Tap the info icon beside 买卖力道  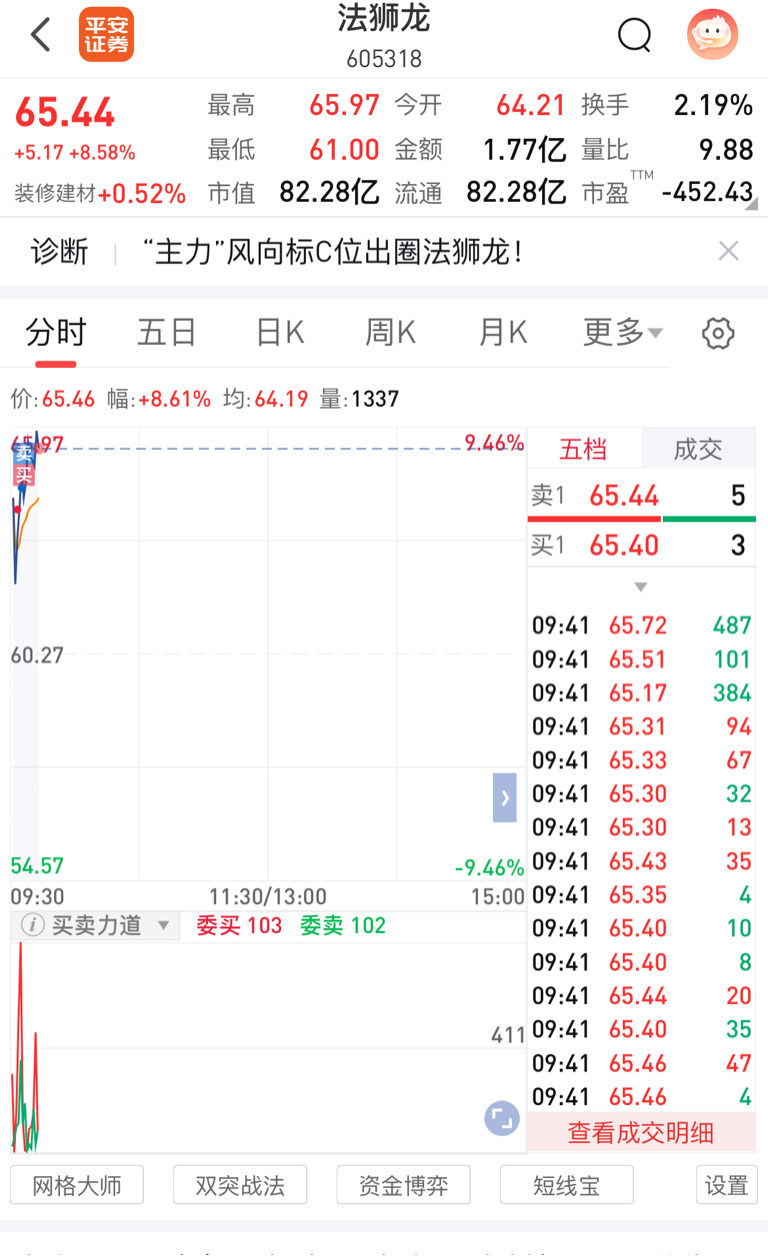click(x=32, y=925)
